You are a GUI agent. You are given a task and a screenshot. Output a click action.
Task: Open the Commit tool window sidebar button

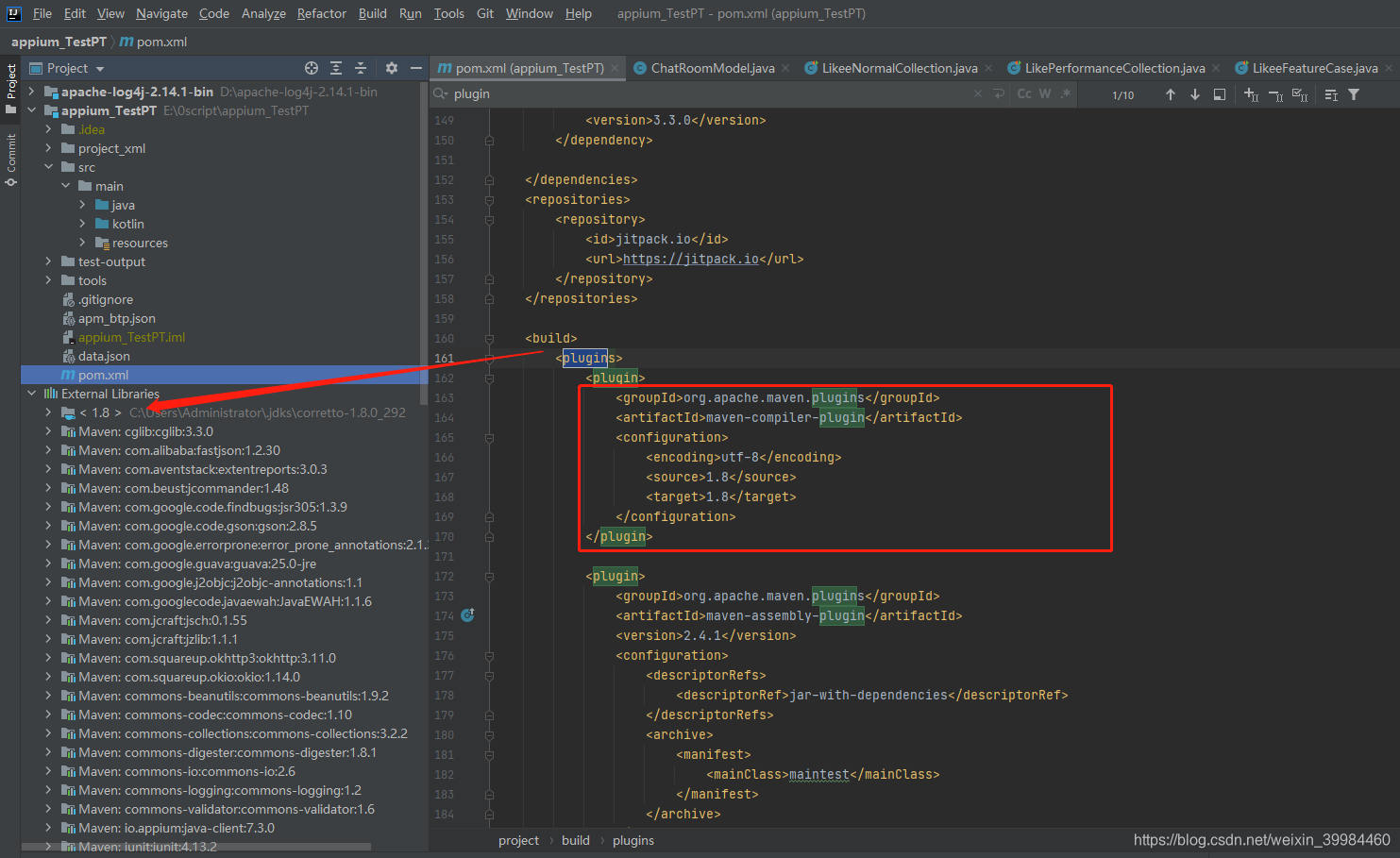tap(10, 159)
